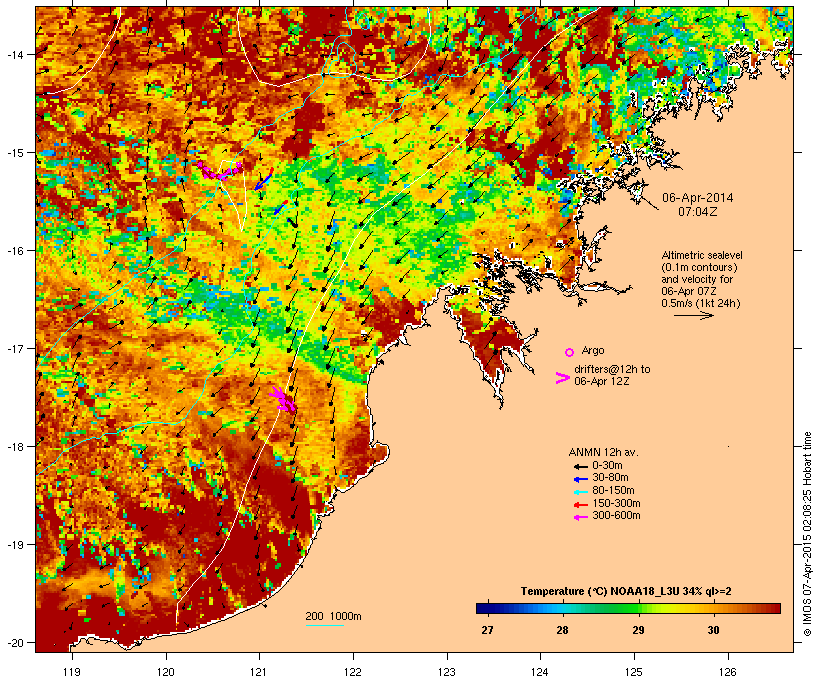Click the colorbar tick label 27
Image resolution: width=820 pixels, height=680 pixels.
pos(487,630)
